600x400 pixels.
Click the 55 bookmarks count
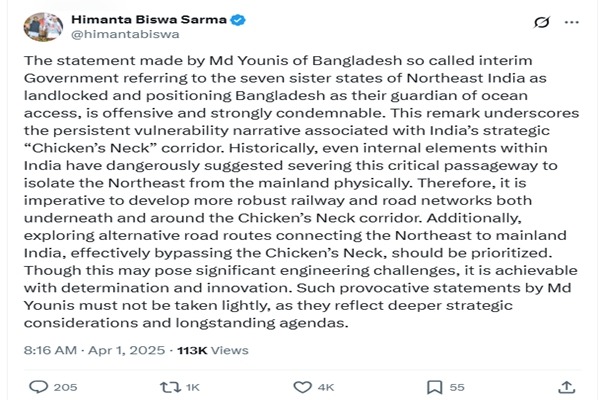click(x=457, y=387)
